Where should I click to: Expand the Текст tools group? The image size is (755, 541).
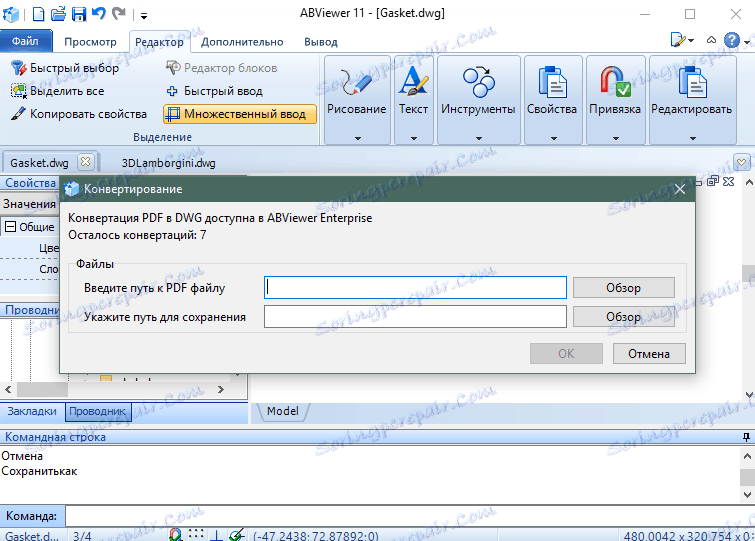pos(414,100)
